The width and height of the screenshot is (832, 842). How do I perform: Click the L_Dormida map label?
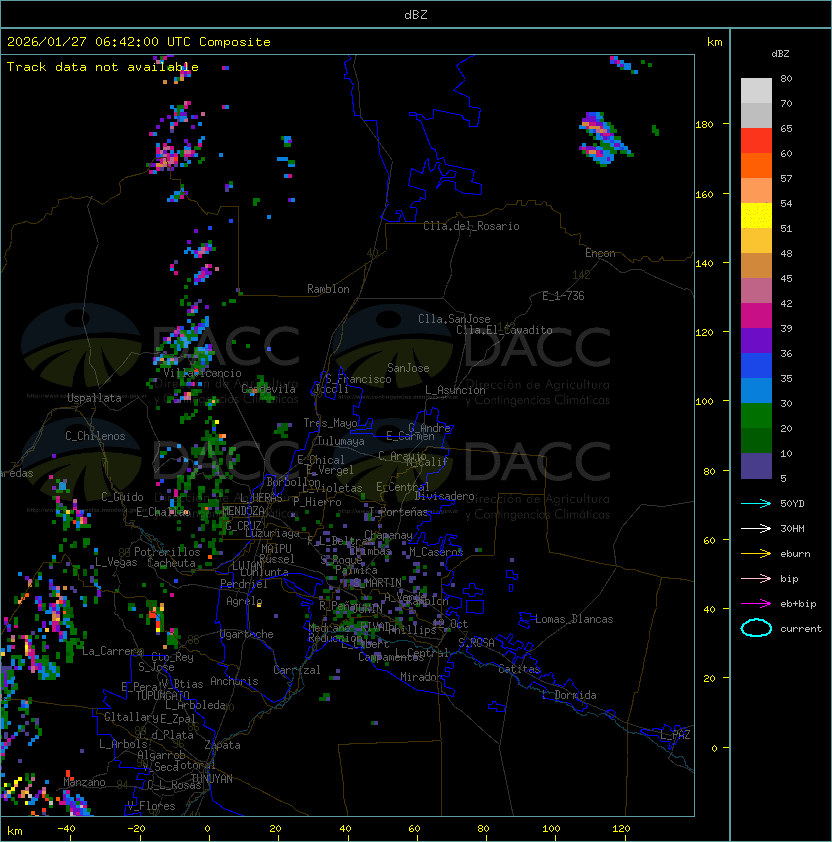coord(569,695)
